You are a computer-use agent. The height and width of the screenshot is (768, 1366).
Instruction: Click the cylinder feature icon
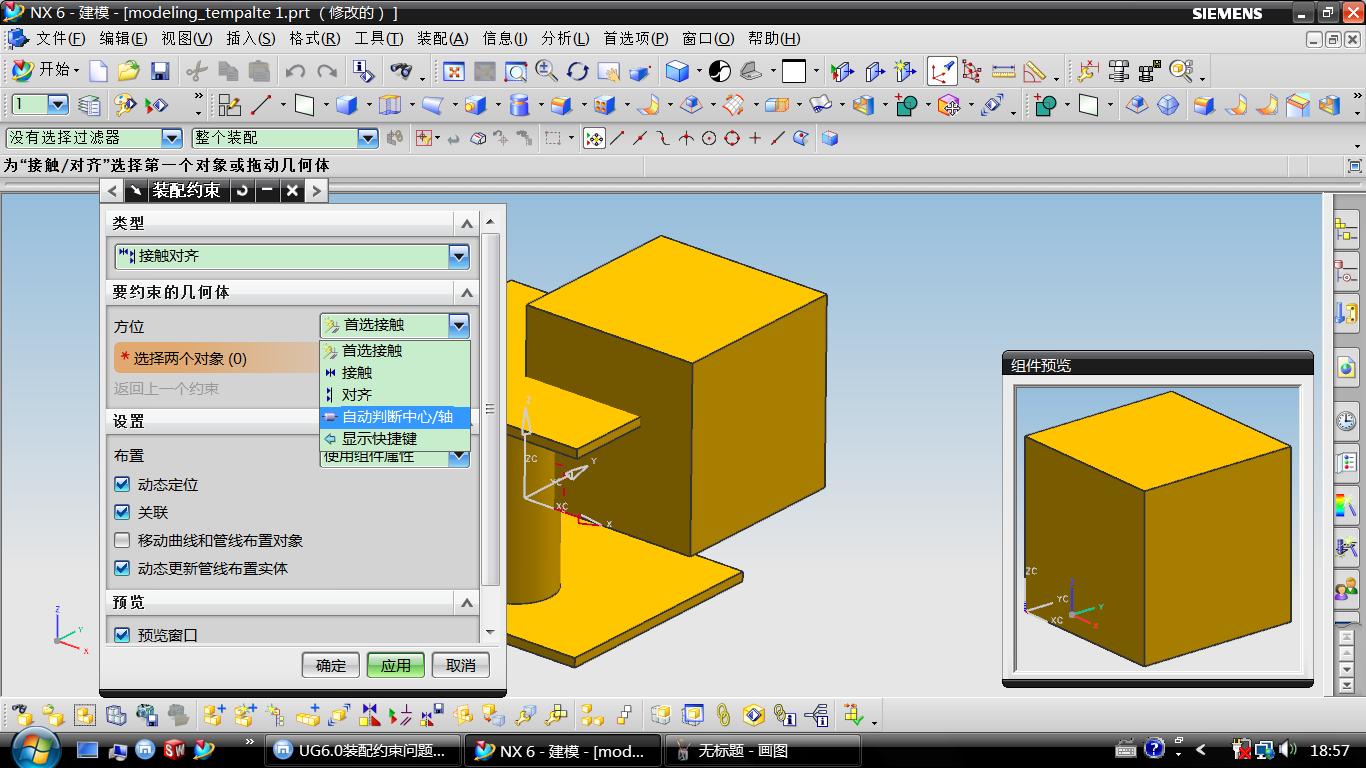tap(519, 105)
